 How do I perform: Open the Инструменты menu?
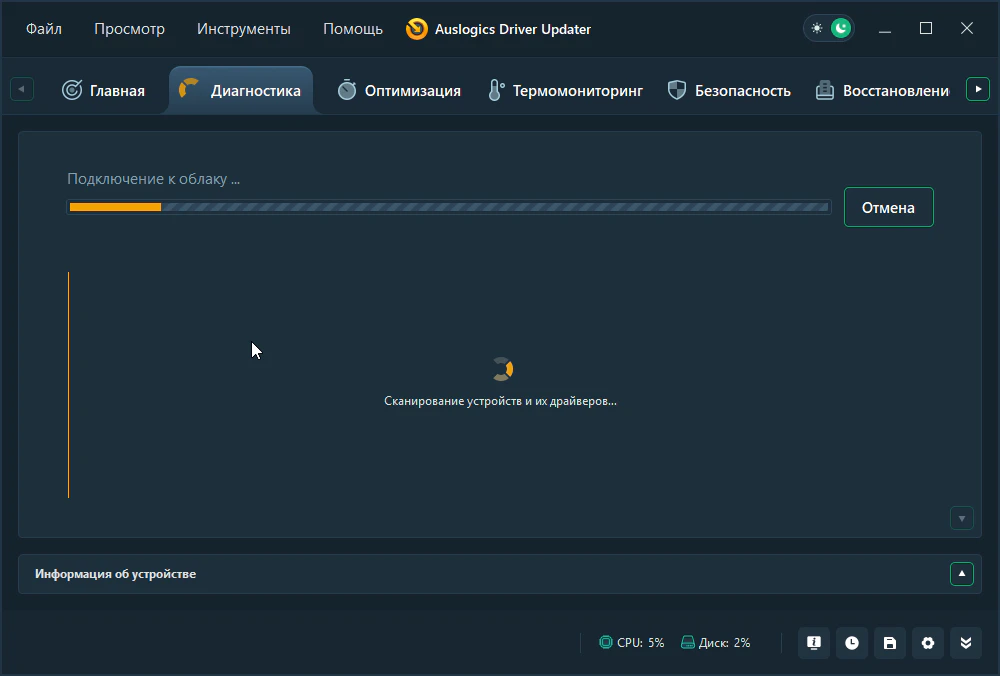[244, 29]
